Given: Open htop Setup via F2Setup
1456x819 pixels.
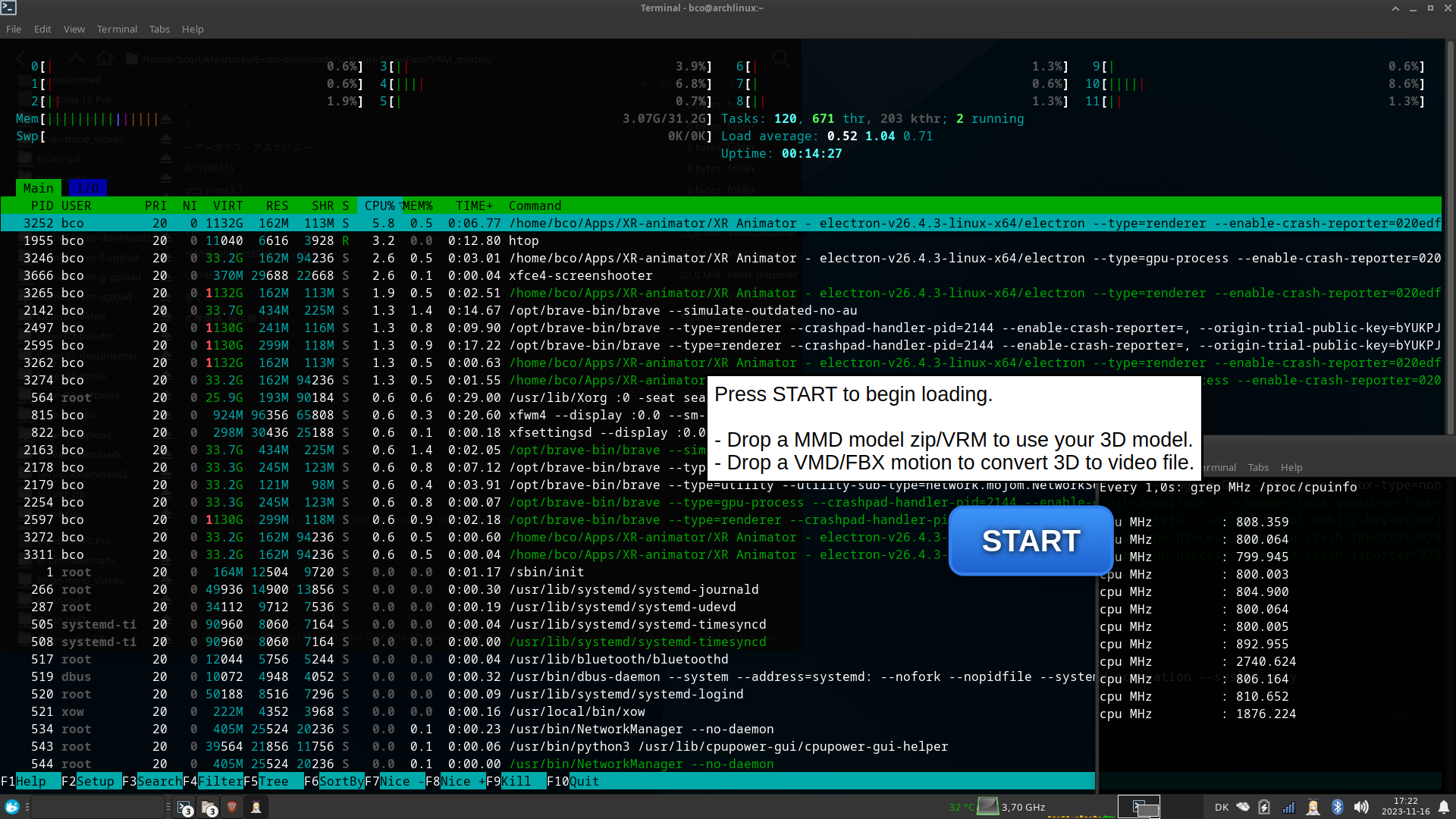Looking at the screenshot, I should click(90, 781).
